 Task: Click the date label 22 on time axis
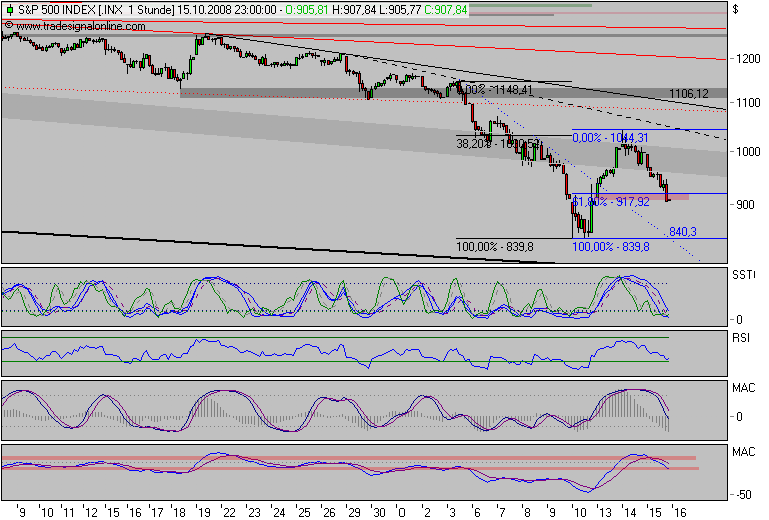coord(229,513)
